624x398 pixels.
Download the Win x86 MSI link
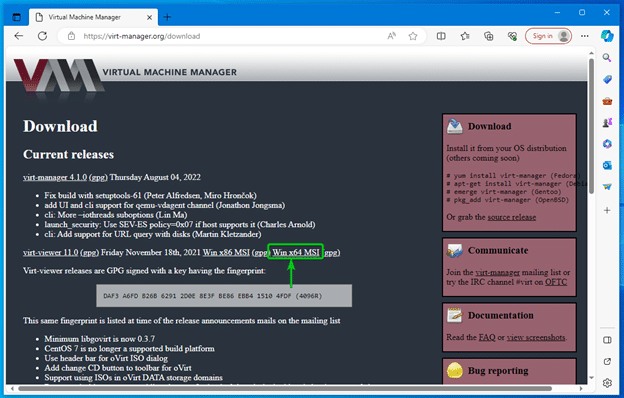(x=226, y=252)
